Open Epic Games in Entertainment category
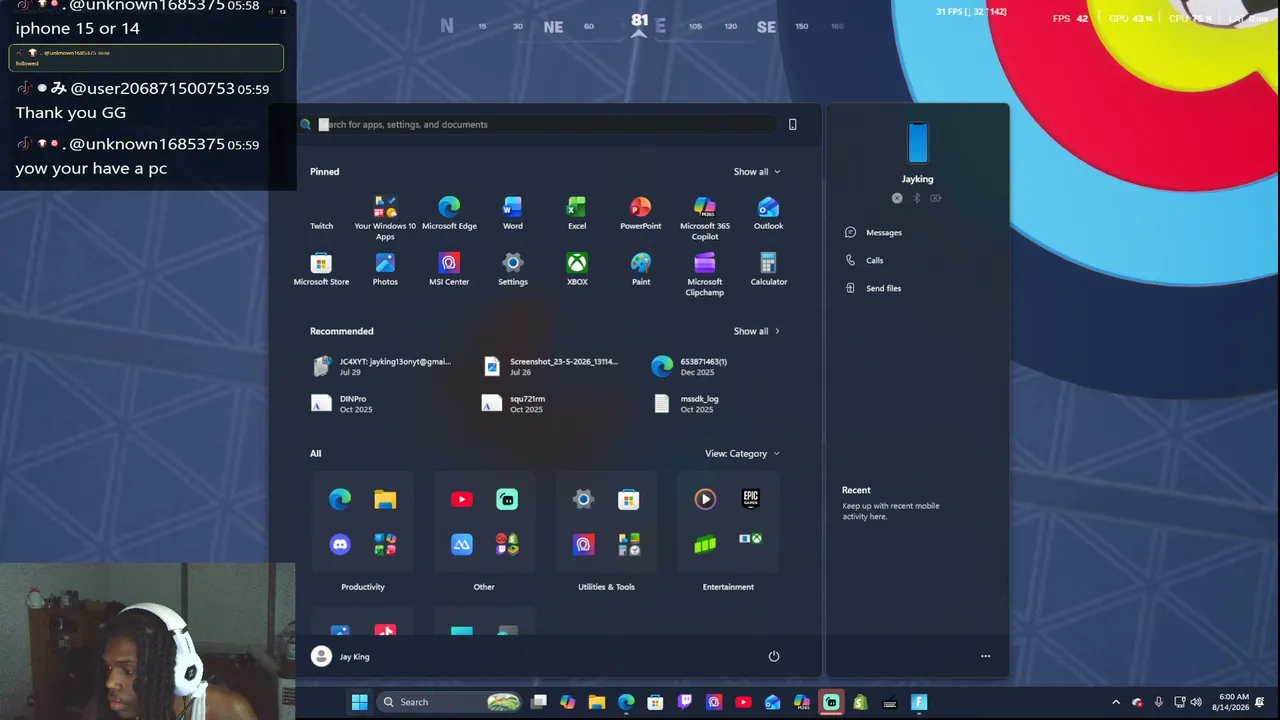The width and height of the screenshot is (1280, 720). coord(751,498)
